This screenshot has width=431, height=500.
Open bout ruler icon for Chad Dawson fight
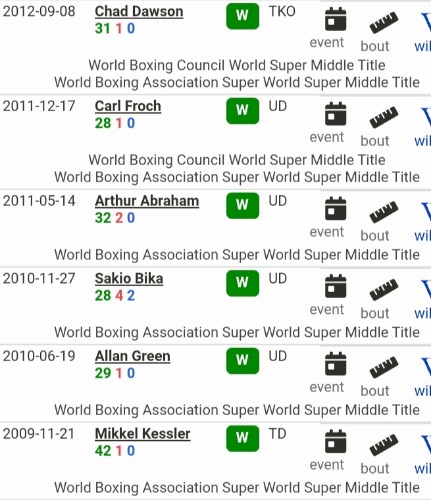click(384, 22)
